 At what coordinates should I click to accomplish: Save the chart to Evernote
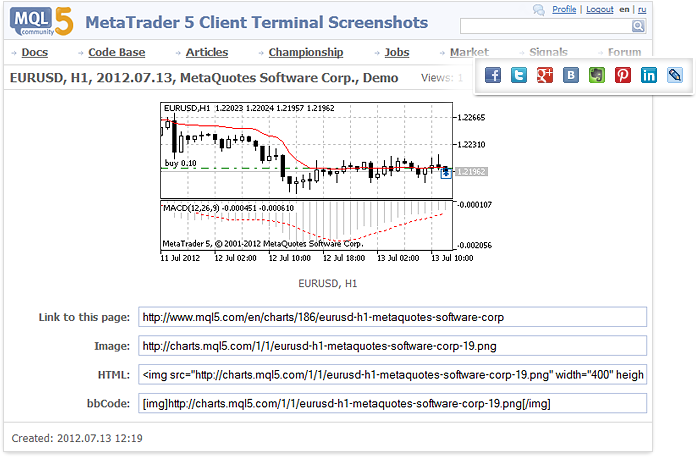tap(597, 75)
